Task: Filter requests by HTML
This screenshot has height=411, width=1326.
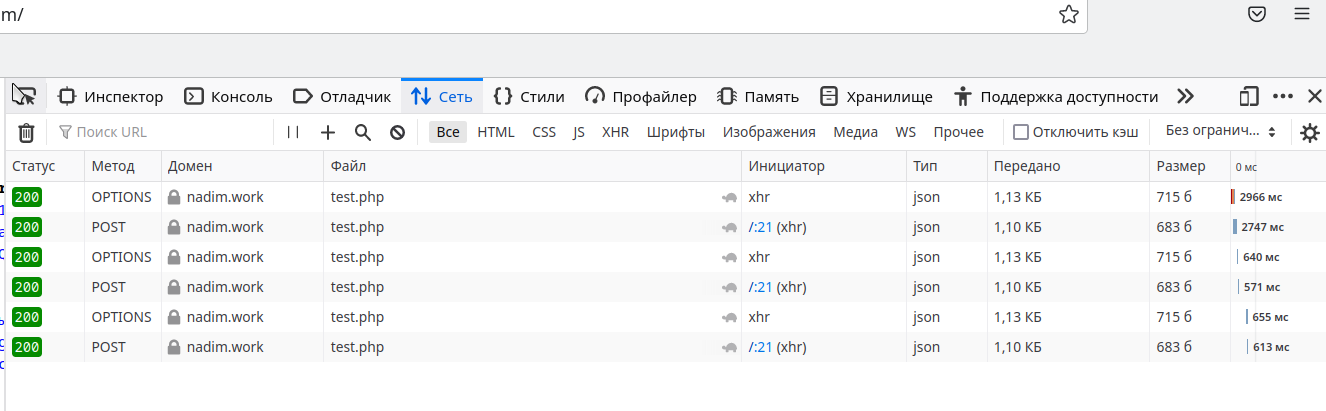Action: (x=496, y=132)
